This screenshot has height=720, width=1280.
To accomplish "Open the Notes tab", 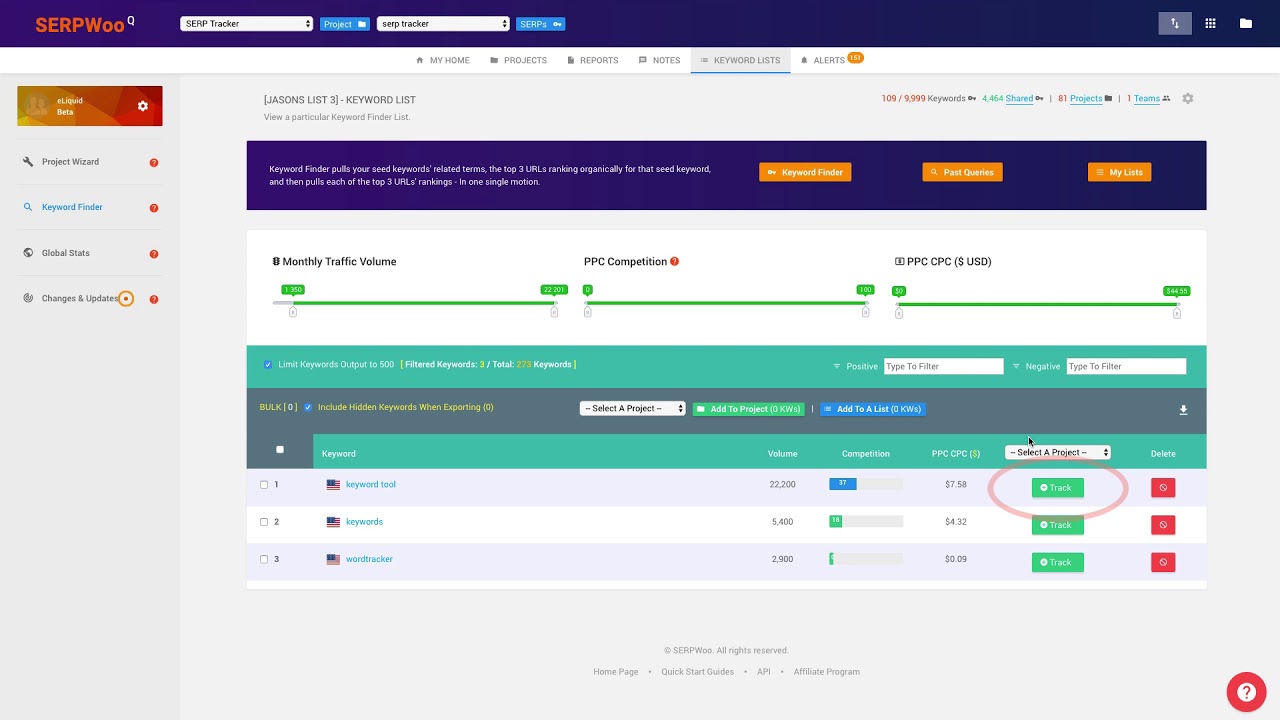I will (x=659, y=60).
